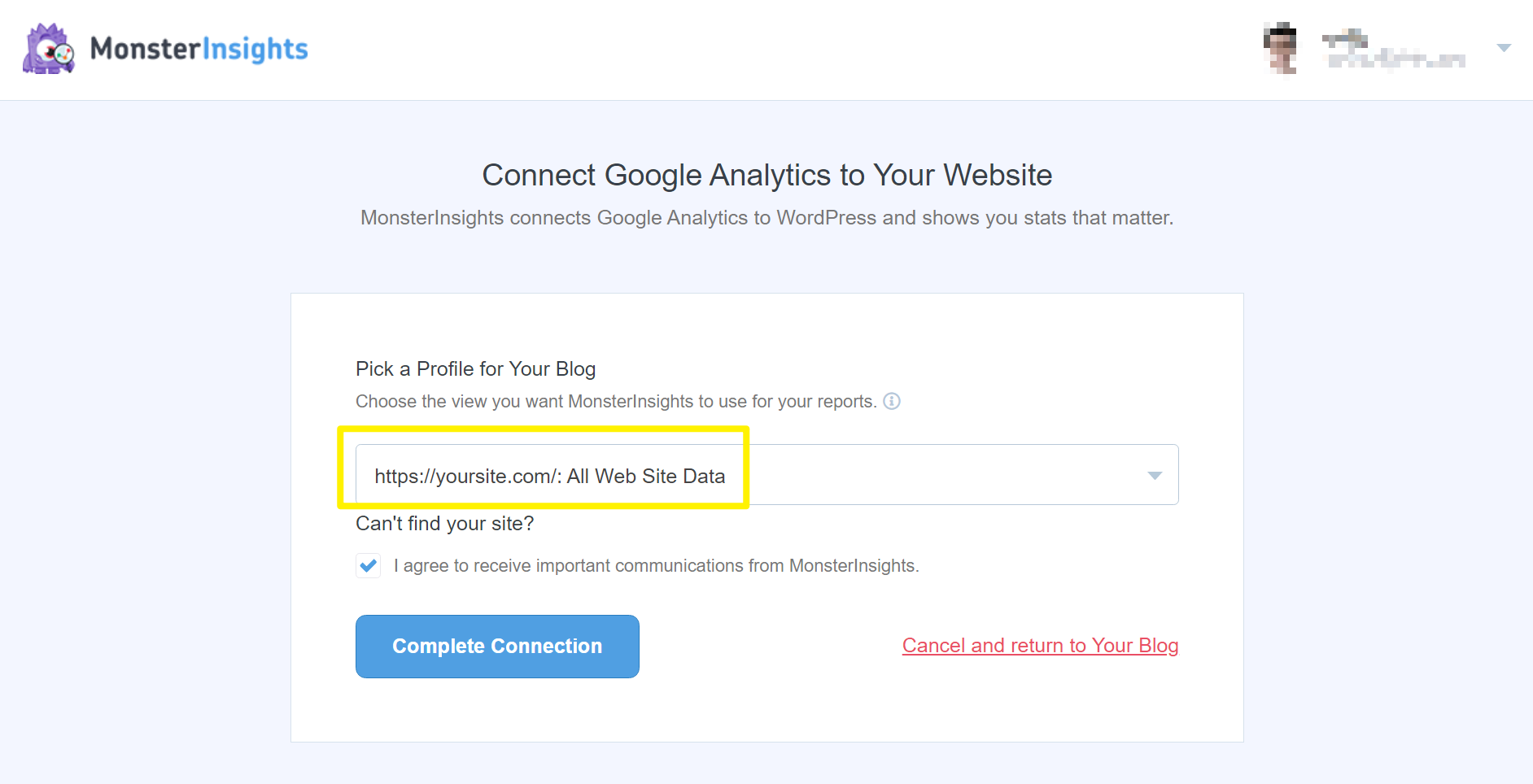Click the "I agree to receive" checkbox label
This screenshot has height=784, width=1533.
(x=656, y=565)
